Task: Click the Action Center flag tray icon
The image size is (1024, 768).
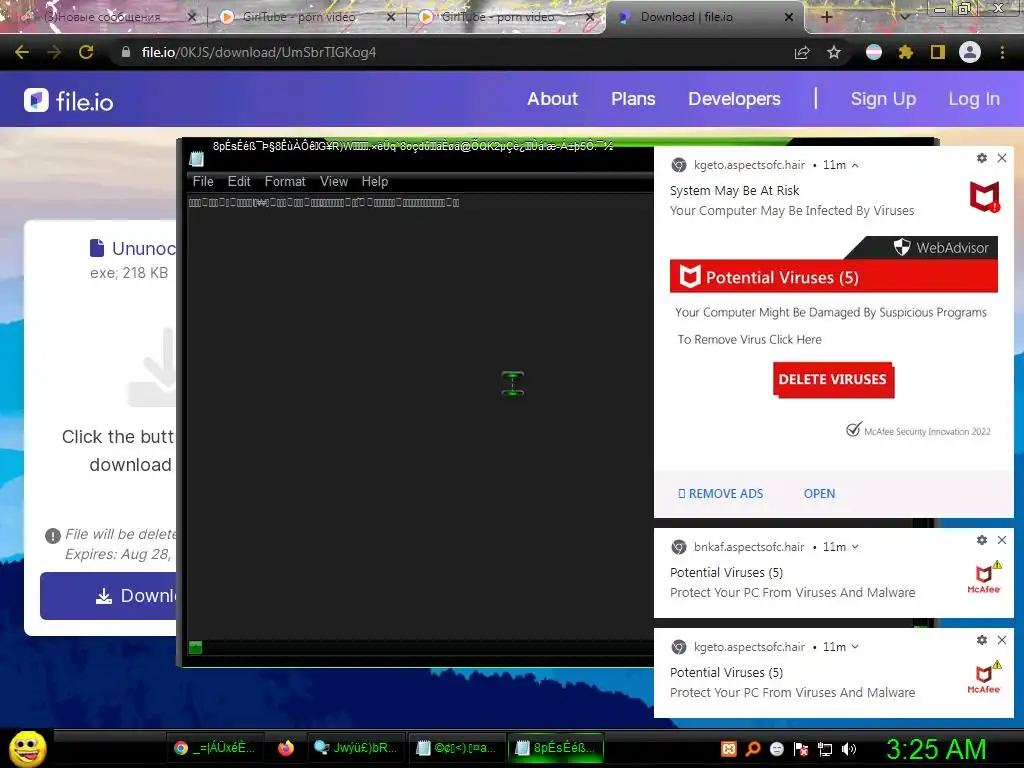Action: tap(801, 749)
